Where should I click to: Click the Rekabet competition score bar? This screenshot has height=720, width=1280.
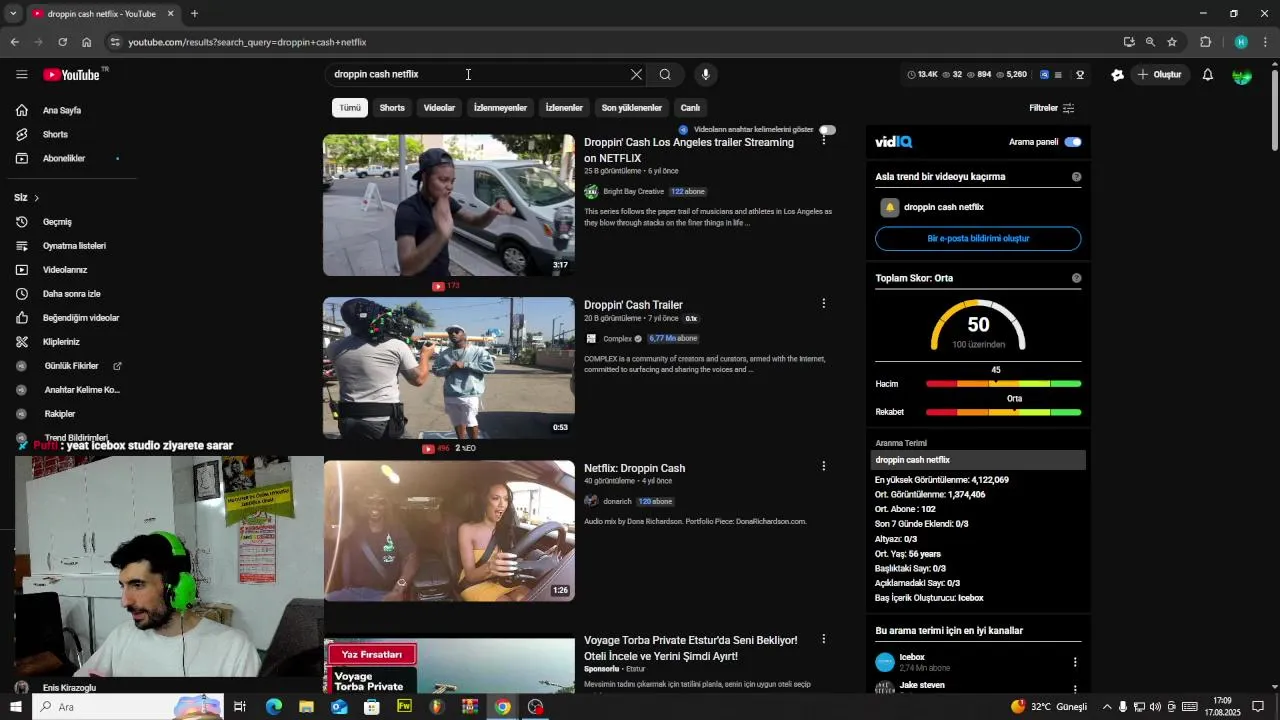1003,412
